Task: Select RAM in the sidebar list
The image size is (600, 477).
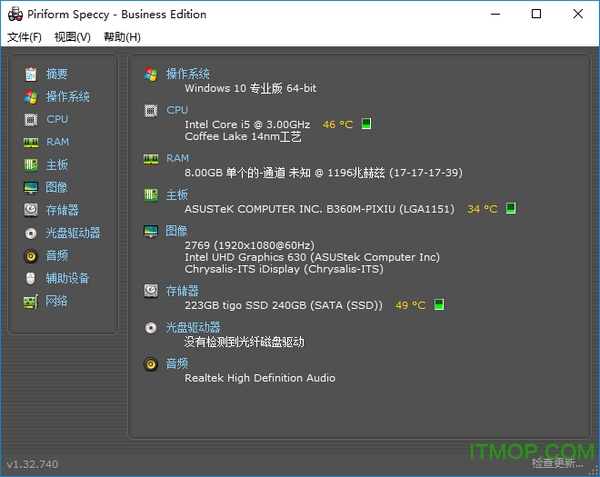Action: point(57,142)
